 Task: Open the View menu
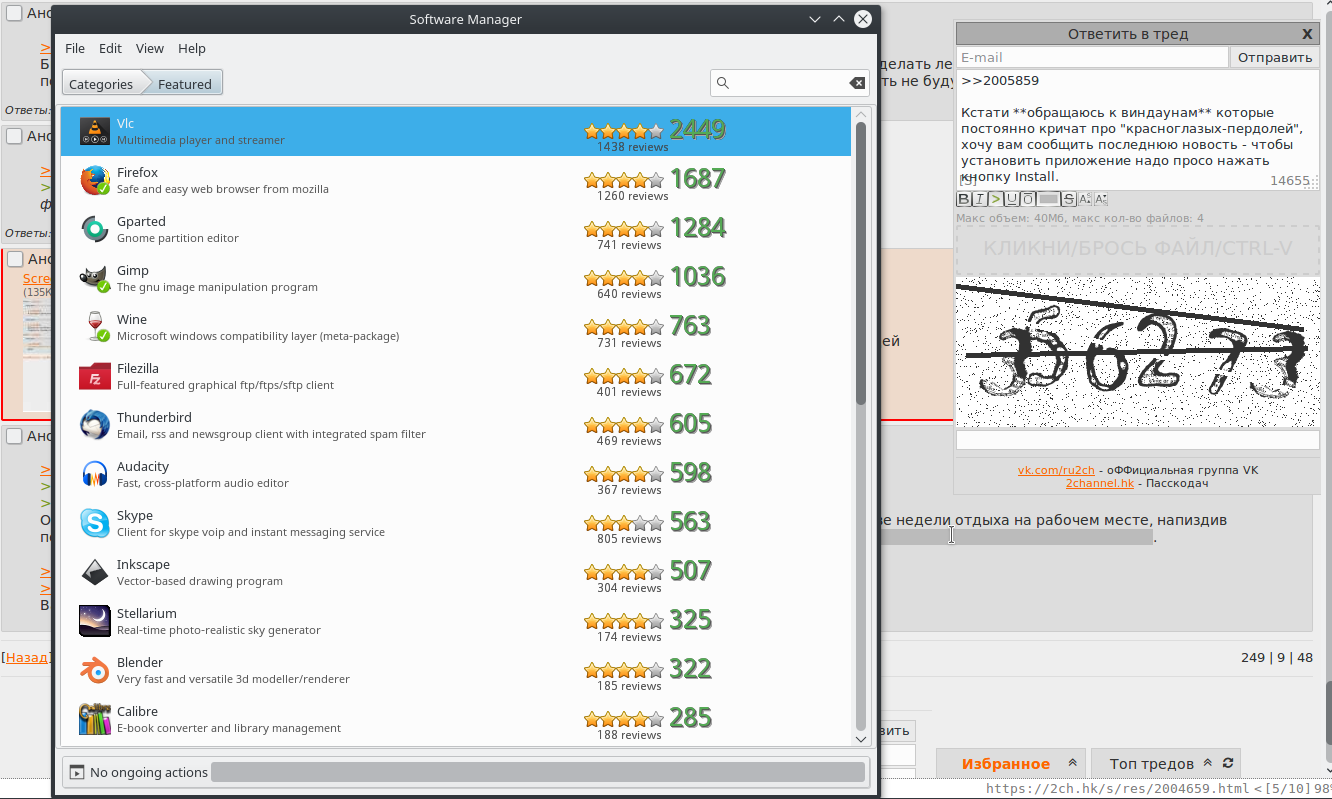pyautogui.click(x=150, y=48)
